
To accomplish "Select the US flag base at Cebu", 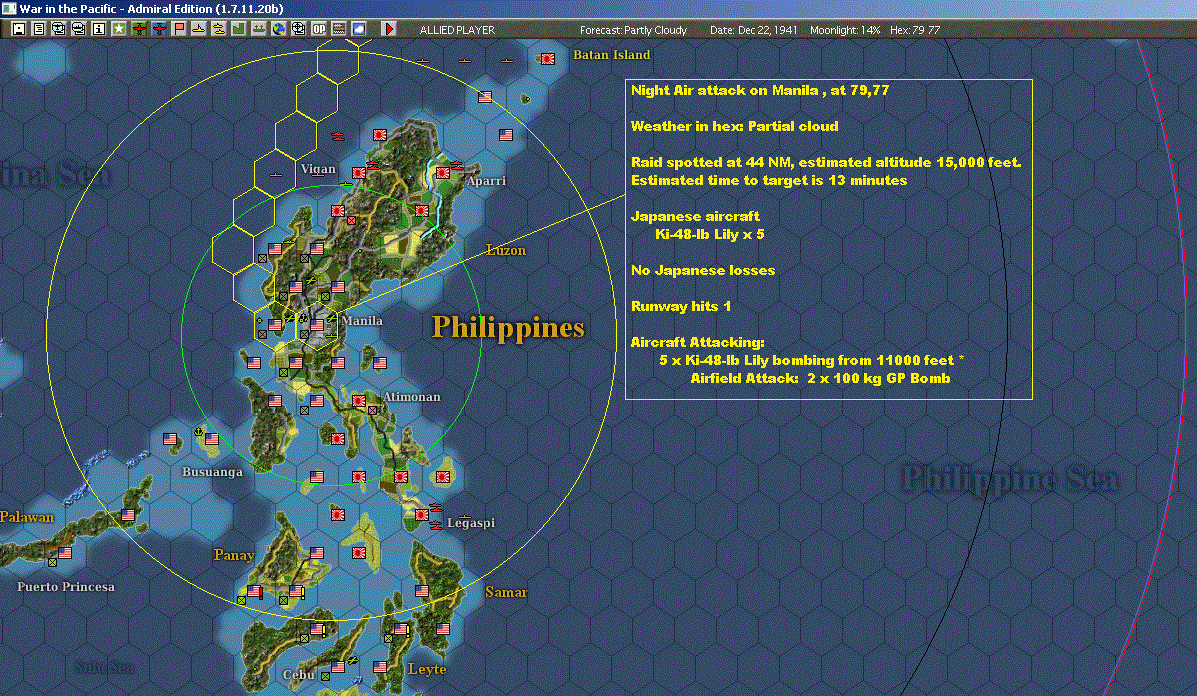I will click(x=337, y=667).
